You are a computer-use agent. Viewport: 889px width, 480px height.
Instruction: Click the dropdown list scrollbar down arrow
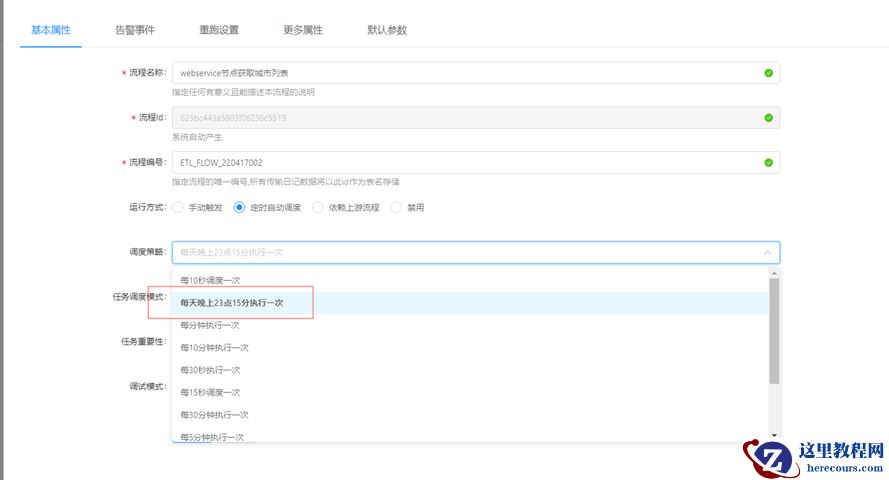774,436
